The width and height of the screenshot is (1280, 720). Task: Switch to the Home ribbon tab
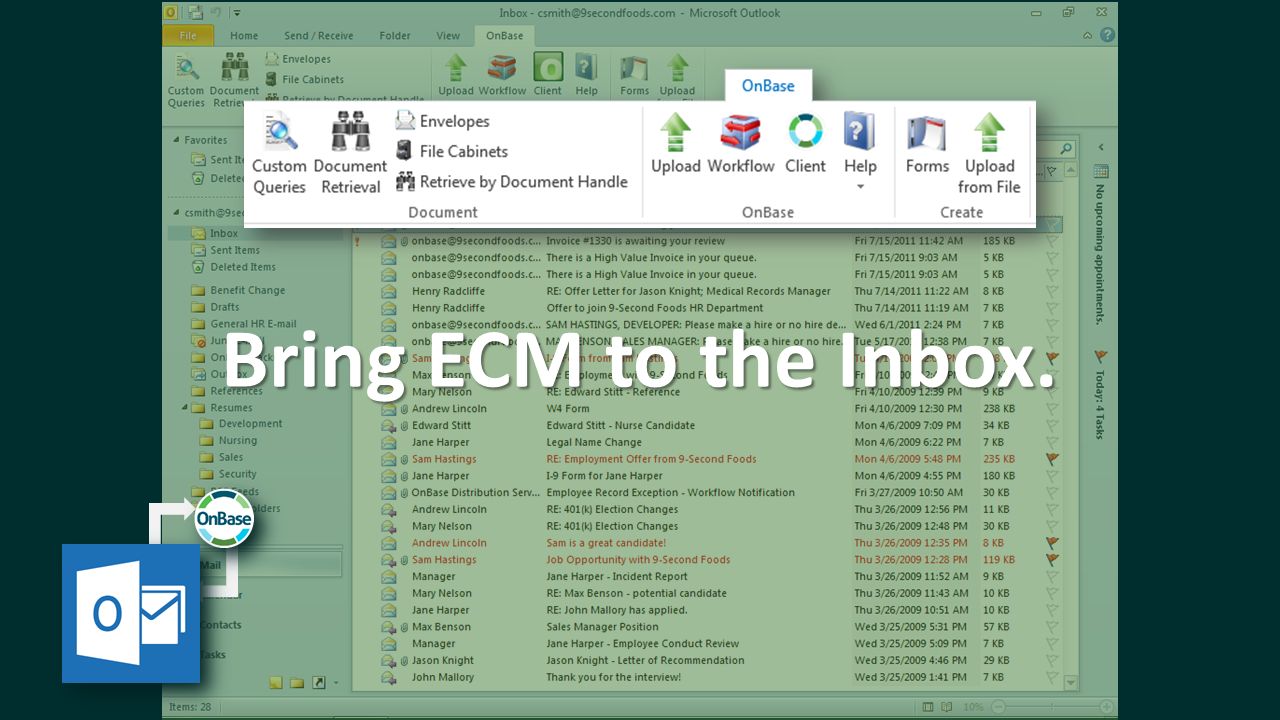click(x=244, y=35)
